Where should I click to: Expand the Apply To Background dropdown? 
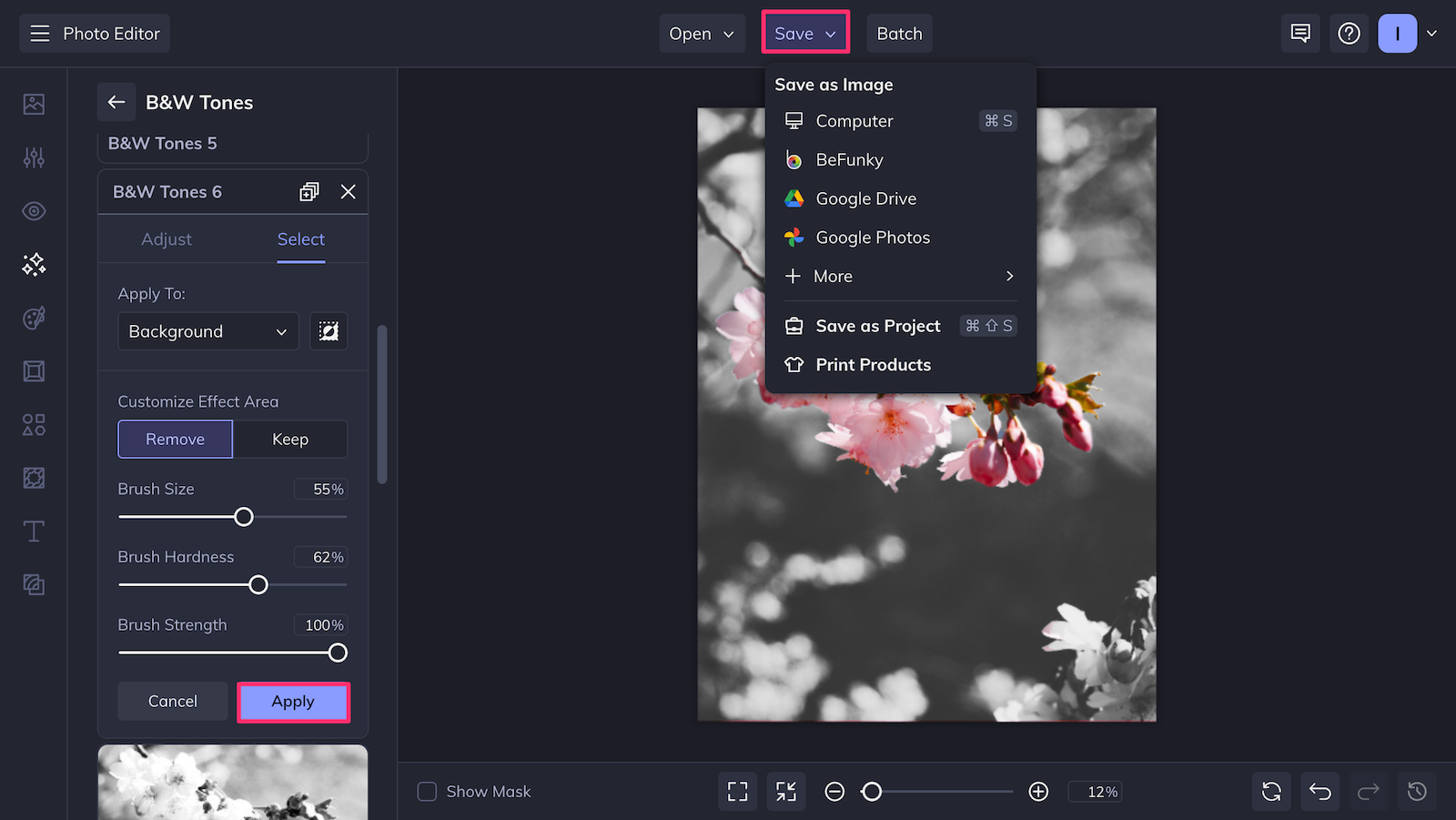click(208, 331)
